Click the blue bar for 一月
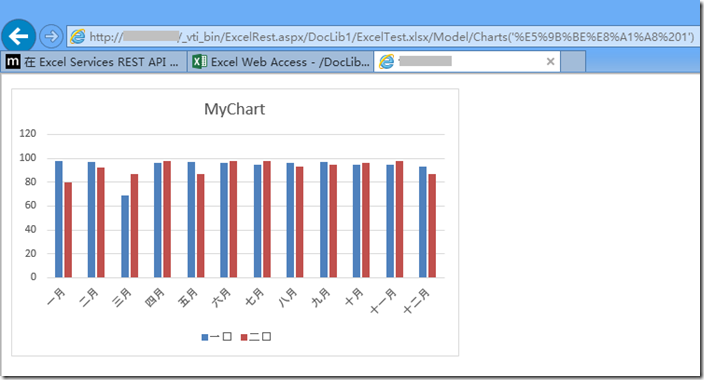704x380 pixels. [59, 219]
